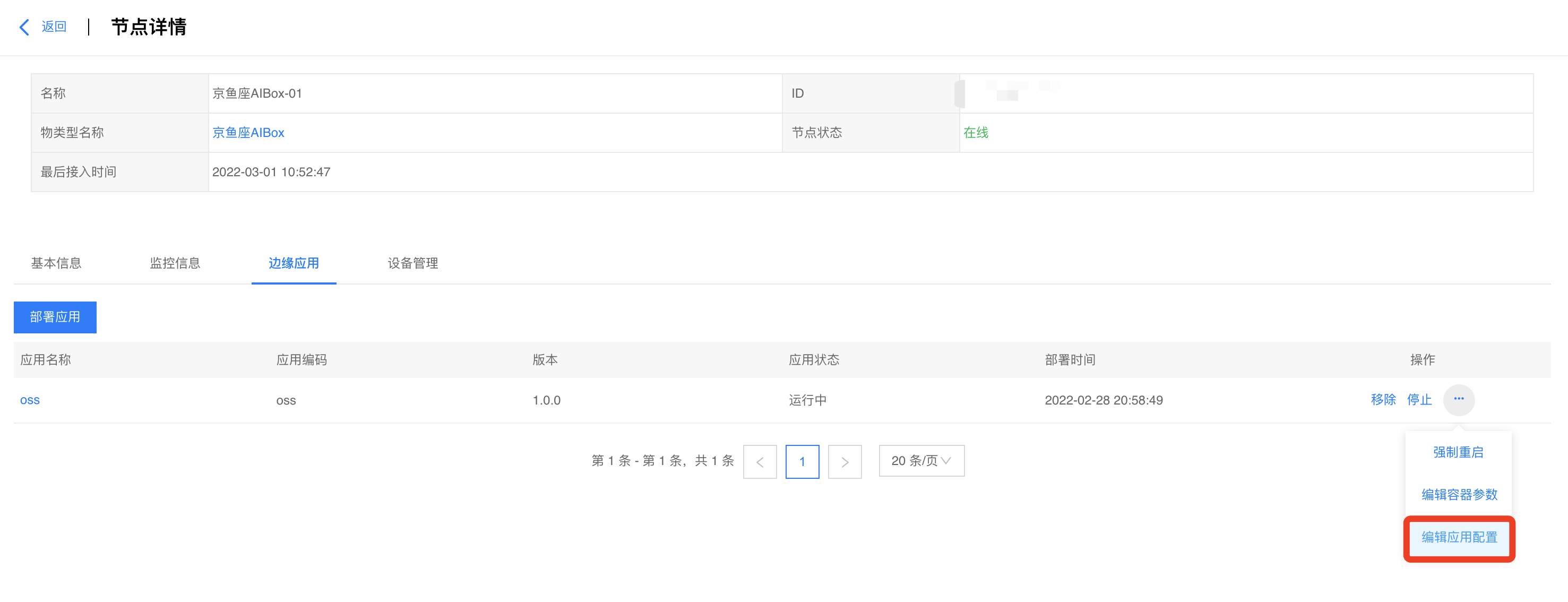The width and height of the screenshot is (1568, 602).
Task: Switch to the 监控信息 tab
Action: coord(175,263)
